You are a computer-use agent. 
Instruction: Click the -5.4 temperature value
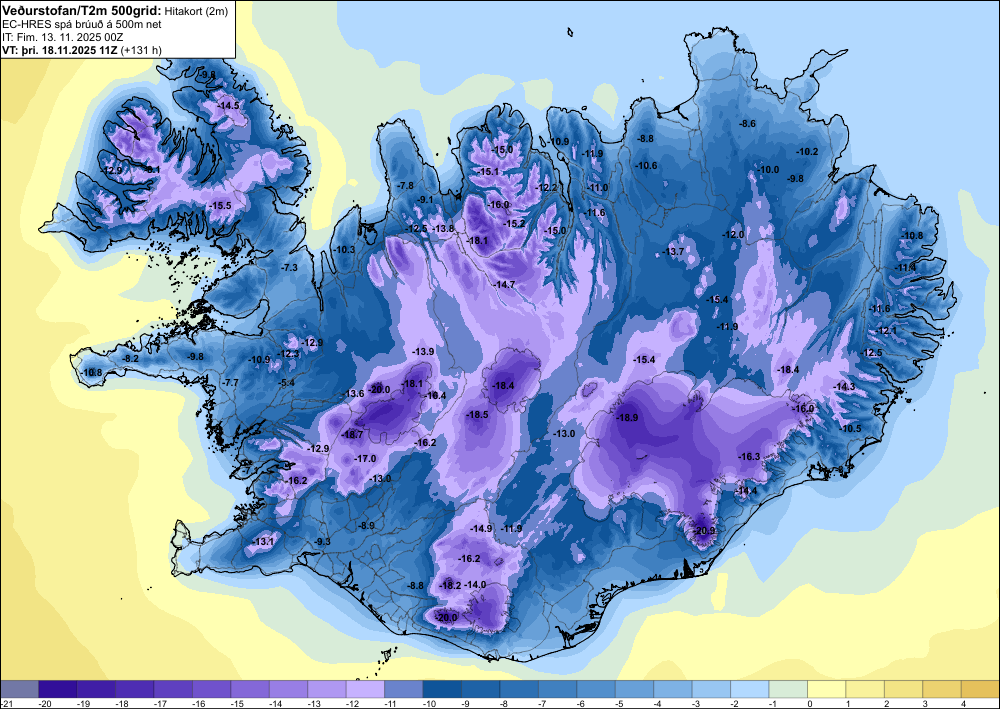pos(288,383)
